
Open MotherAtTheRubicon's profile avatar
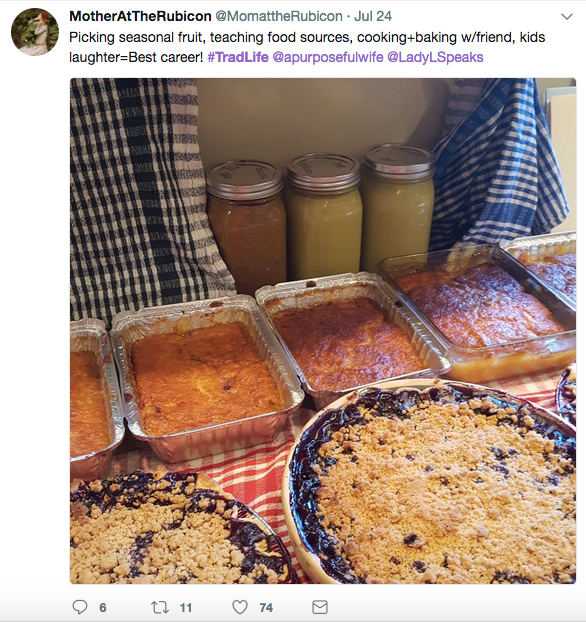[35, 32]
